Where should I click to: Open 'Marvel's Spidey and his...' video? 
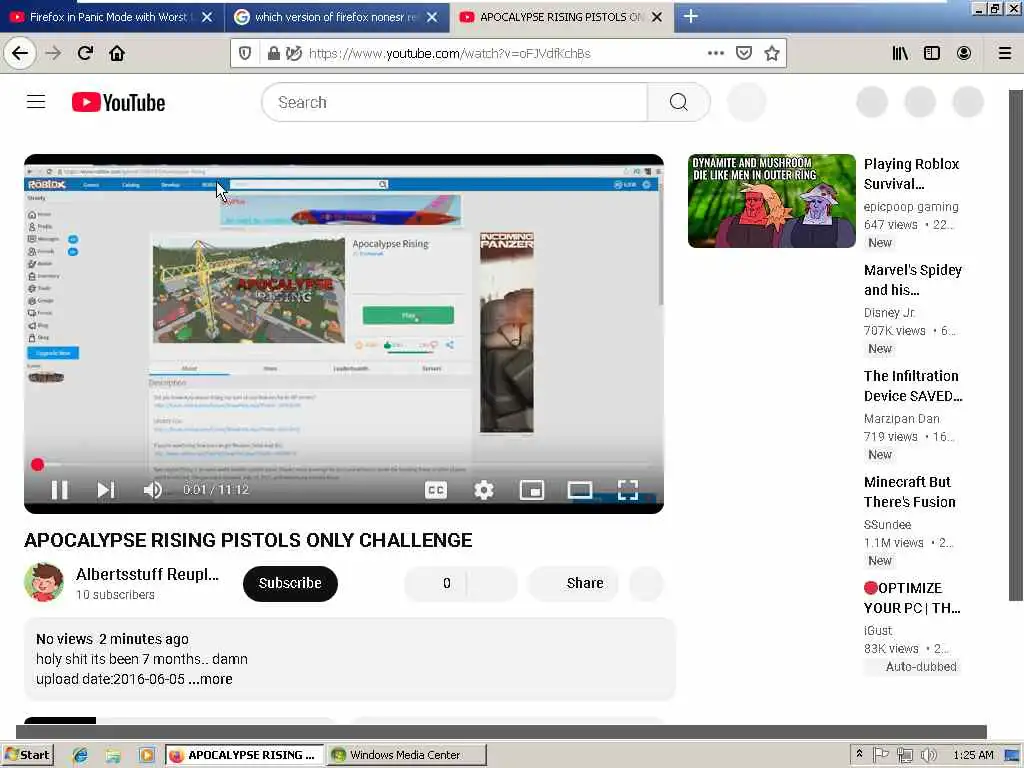pyautogui.click(x=912, y=280)
